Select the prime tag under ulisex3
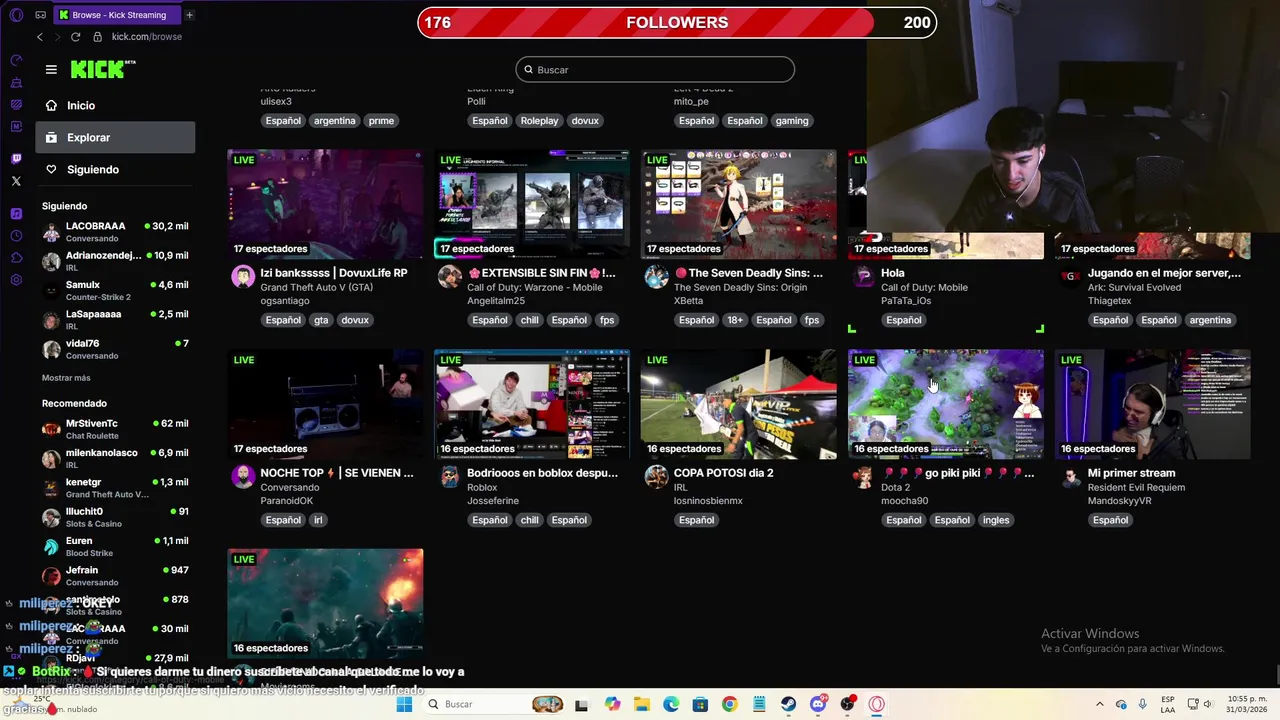The image size is (1280, 720). click(x=381, y=120)
